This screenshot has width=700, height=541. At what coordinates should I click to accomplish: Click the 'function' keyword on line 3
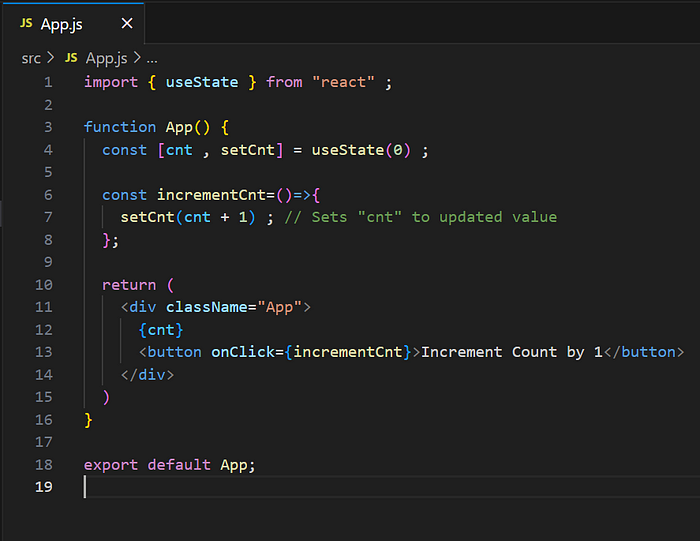click(x=120, y=127)
